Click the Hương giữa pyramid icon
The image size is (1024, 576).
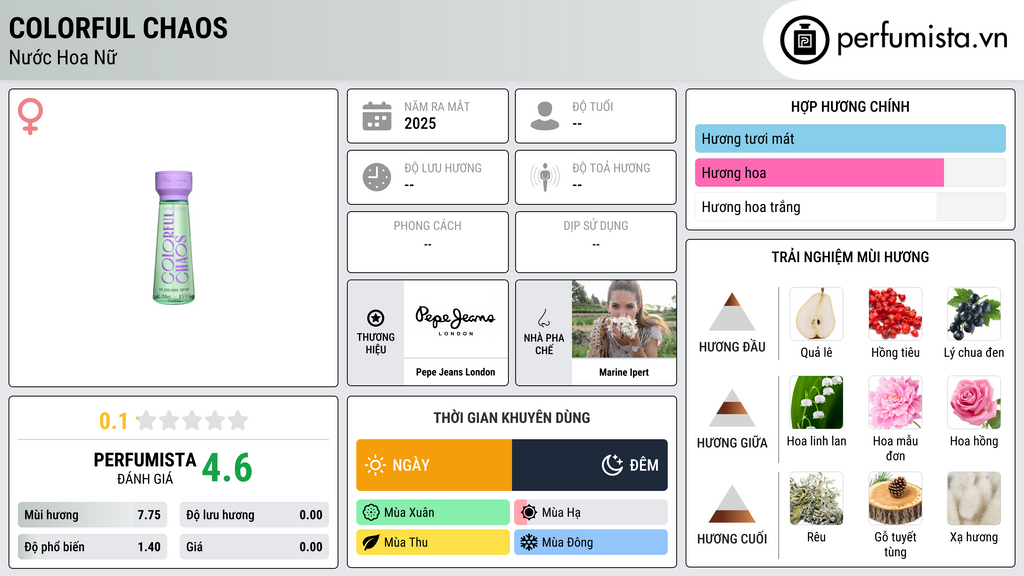click(x=732, y=408)
